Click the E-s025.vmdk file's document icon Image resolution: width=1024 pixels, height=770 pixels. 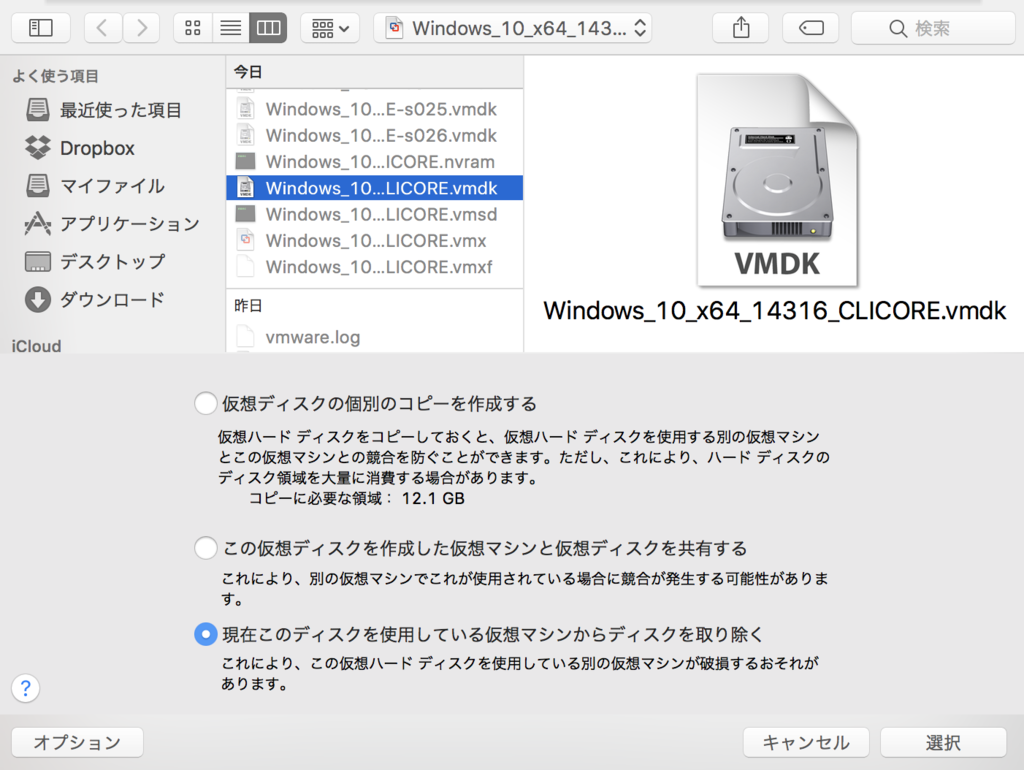point(246,109)
